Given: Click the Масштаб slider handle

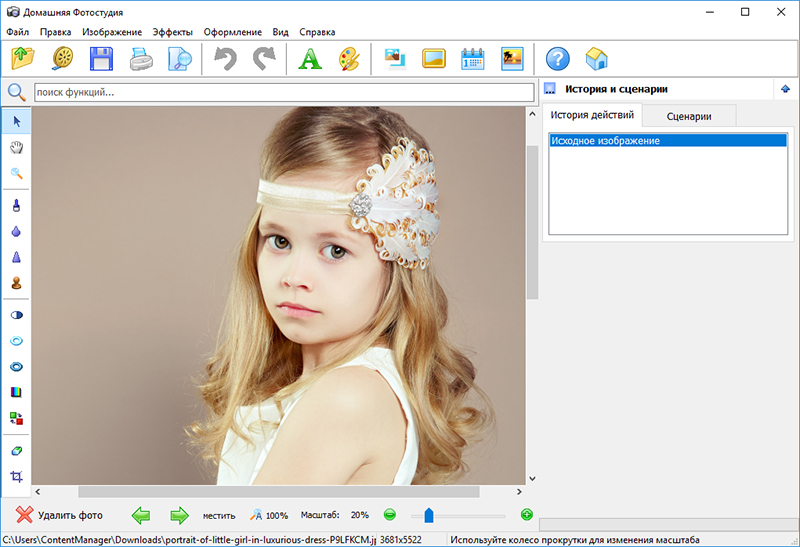Looking at the screenshot, I should 429,515.
